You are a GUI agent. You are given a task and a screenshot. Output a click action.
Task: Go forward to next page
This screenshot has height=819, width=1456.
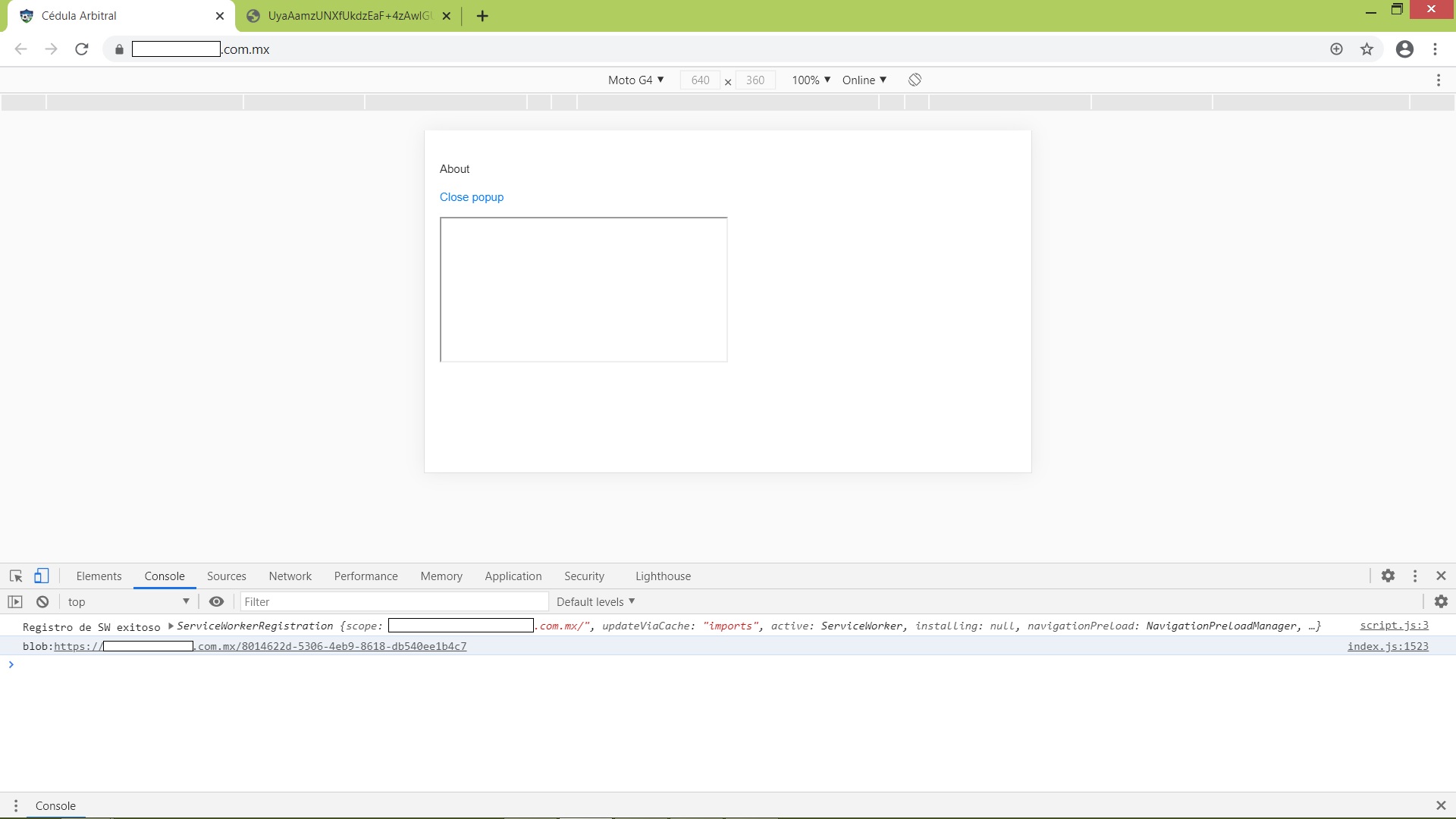[51, 49]
